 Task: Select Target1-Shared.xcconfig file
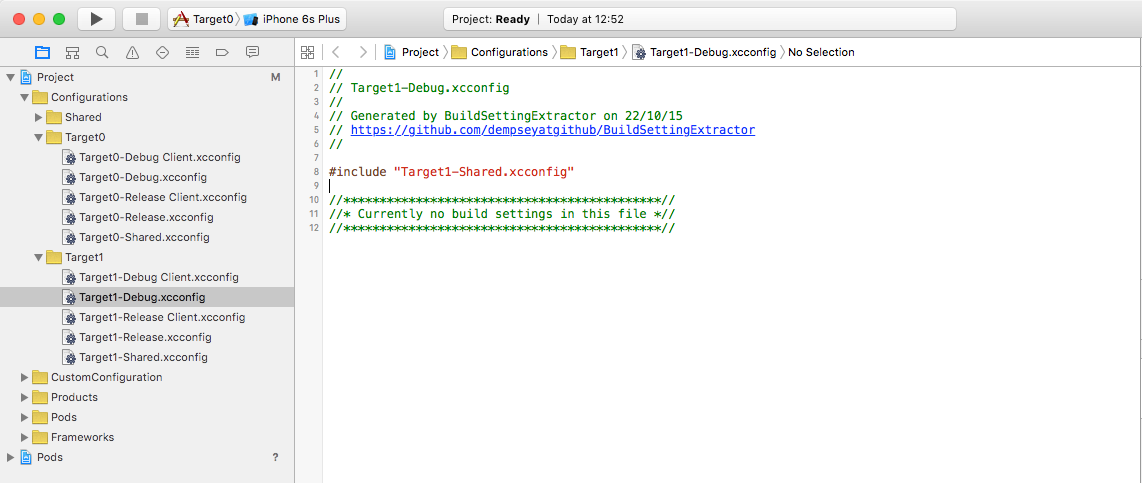pos(143,357)
